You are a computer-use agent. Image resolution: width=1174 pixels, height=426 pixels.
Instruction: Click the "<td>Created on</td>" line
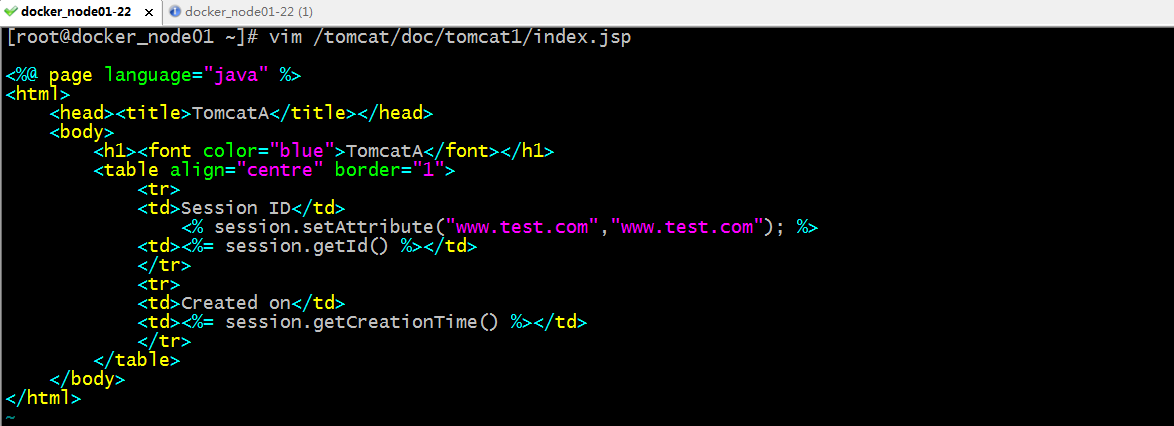(242, 304)
